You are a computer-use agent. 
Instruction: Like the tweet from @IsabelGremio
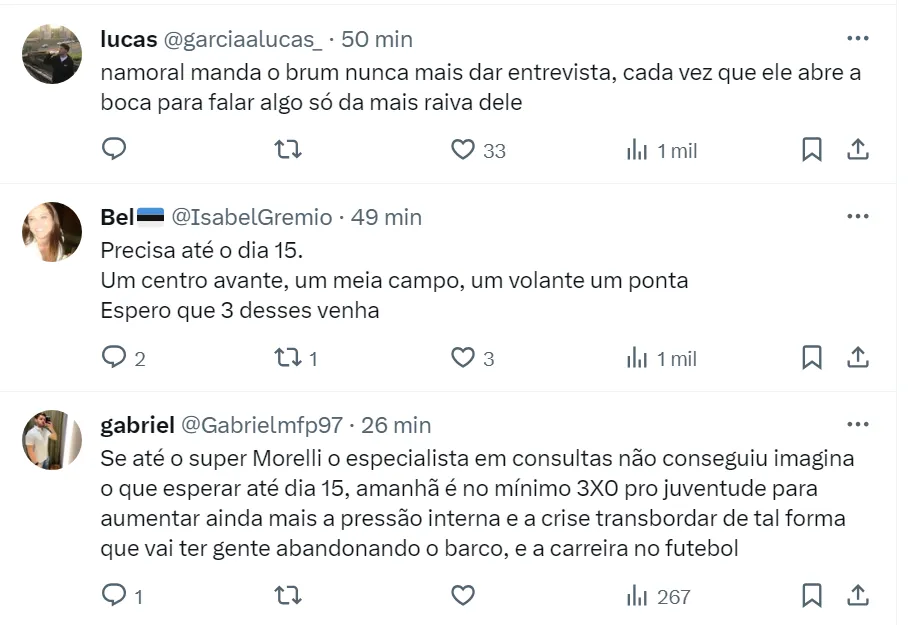pos(462,357)
